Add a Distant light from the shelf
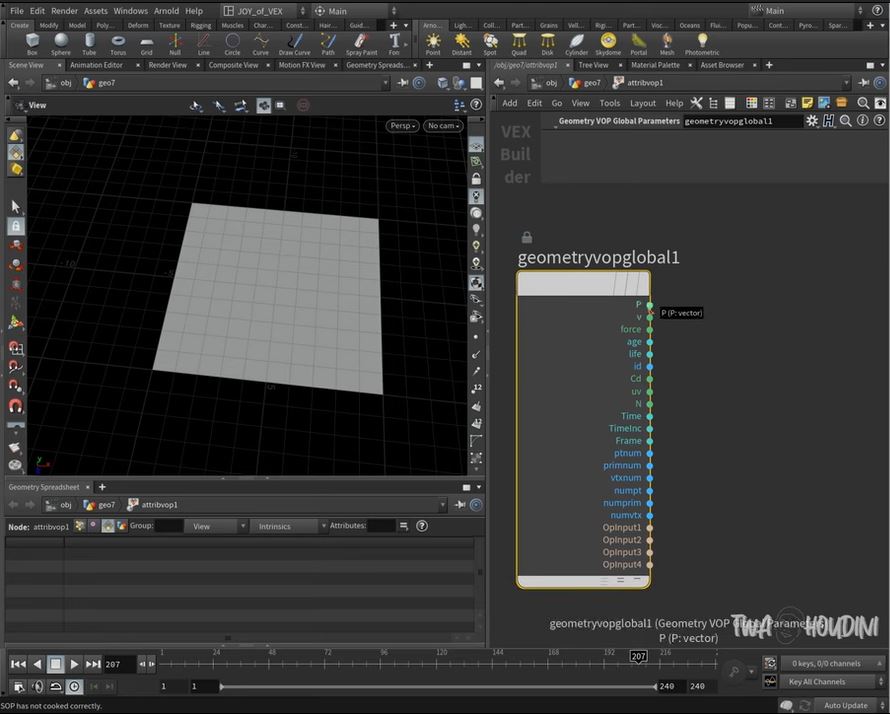The width and height of the screenshot is (890, 714). tap(461, 44)
